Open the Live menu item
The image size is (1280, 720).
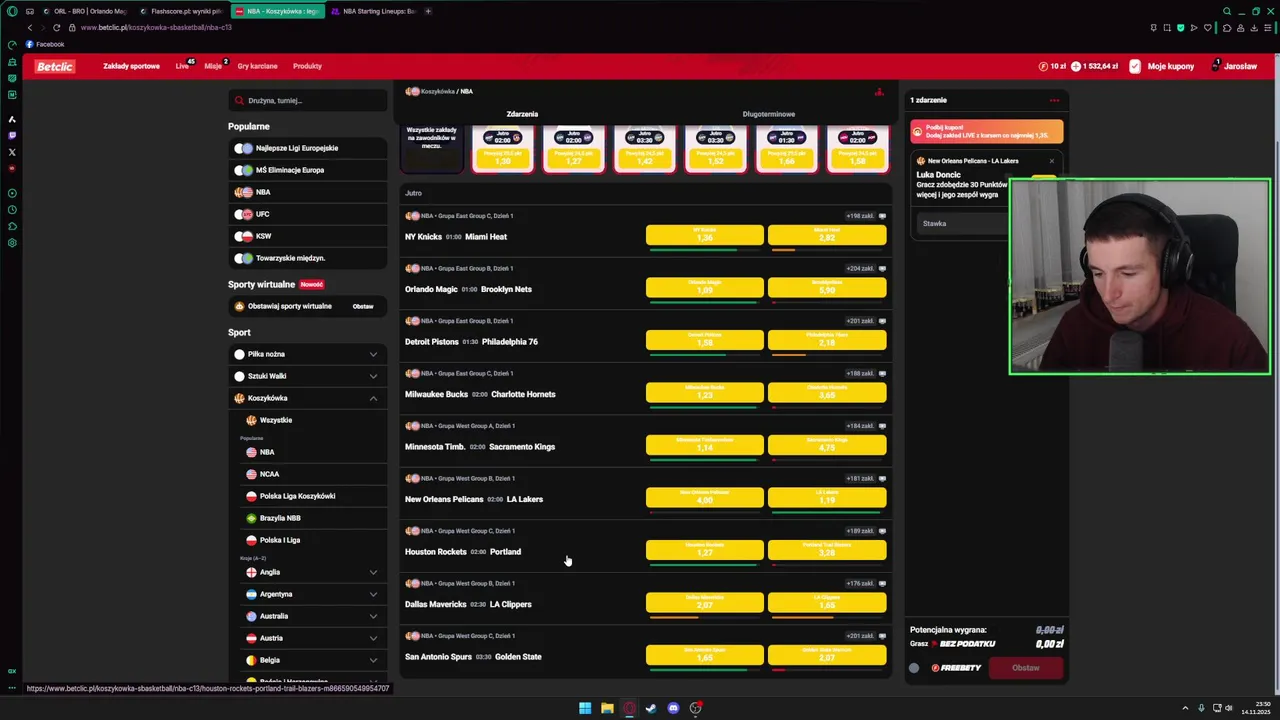coord(182,66)
